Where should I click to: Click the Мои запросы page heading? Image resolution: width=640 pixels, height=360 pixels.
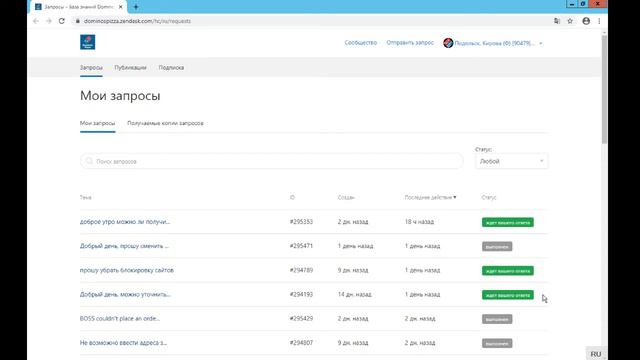tap(120, 96)
